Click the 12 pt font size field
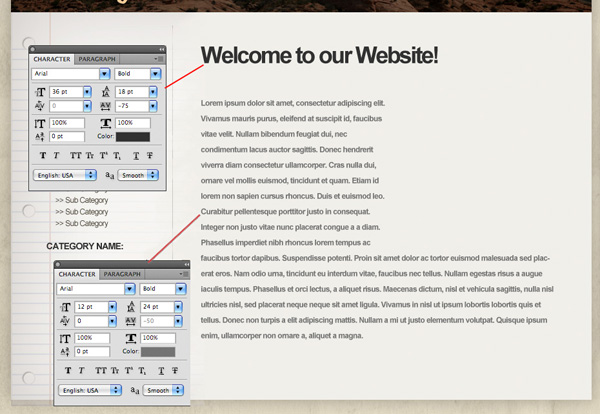This screenshot has height=414, width=600. point(91,307)
